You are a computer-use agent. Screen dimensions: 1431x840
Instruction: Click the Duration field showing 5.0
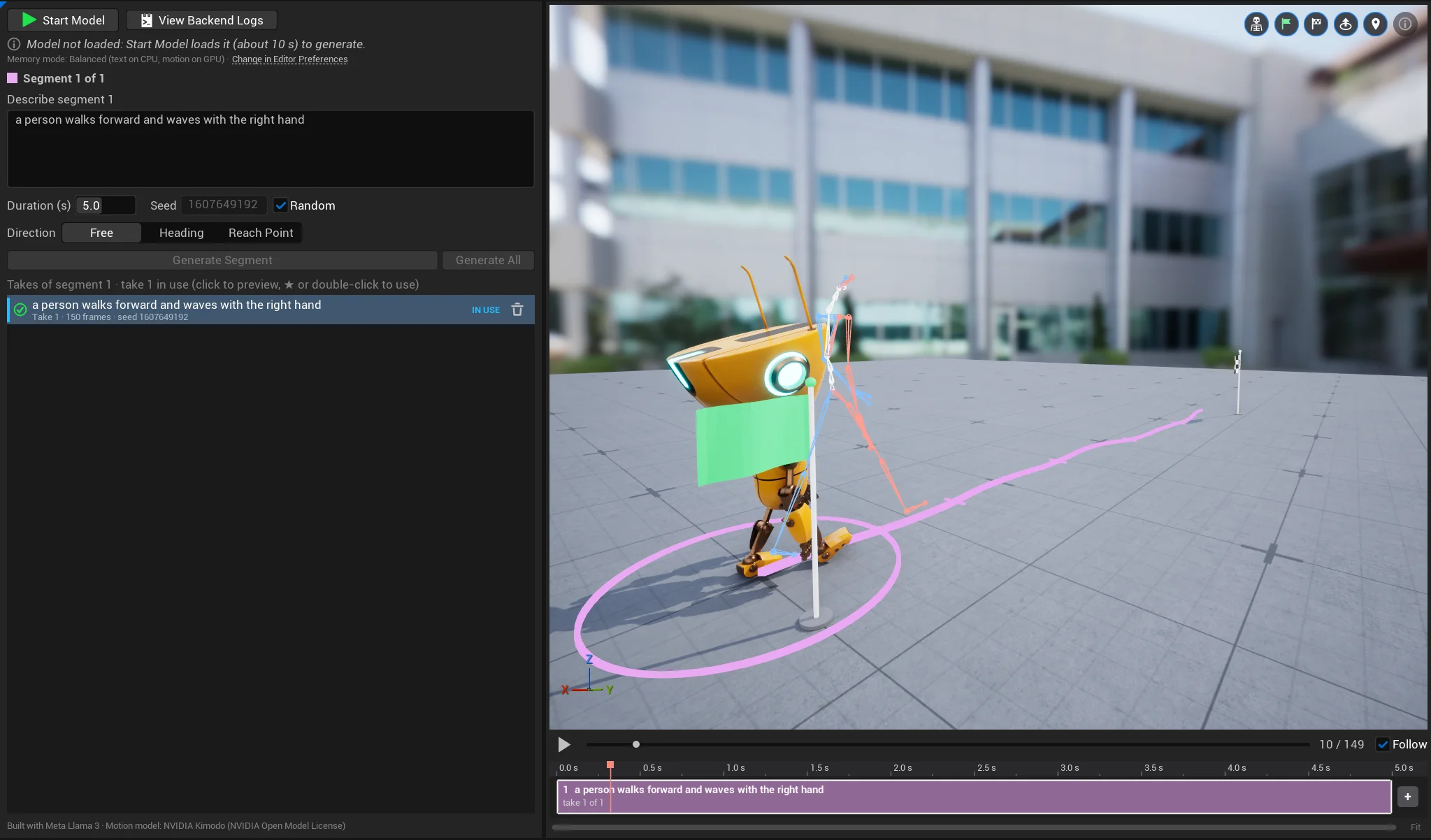click(105, 205)
